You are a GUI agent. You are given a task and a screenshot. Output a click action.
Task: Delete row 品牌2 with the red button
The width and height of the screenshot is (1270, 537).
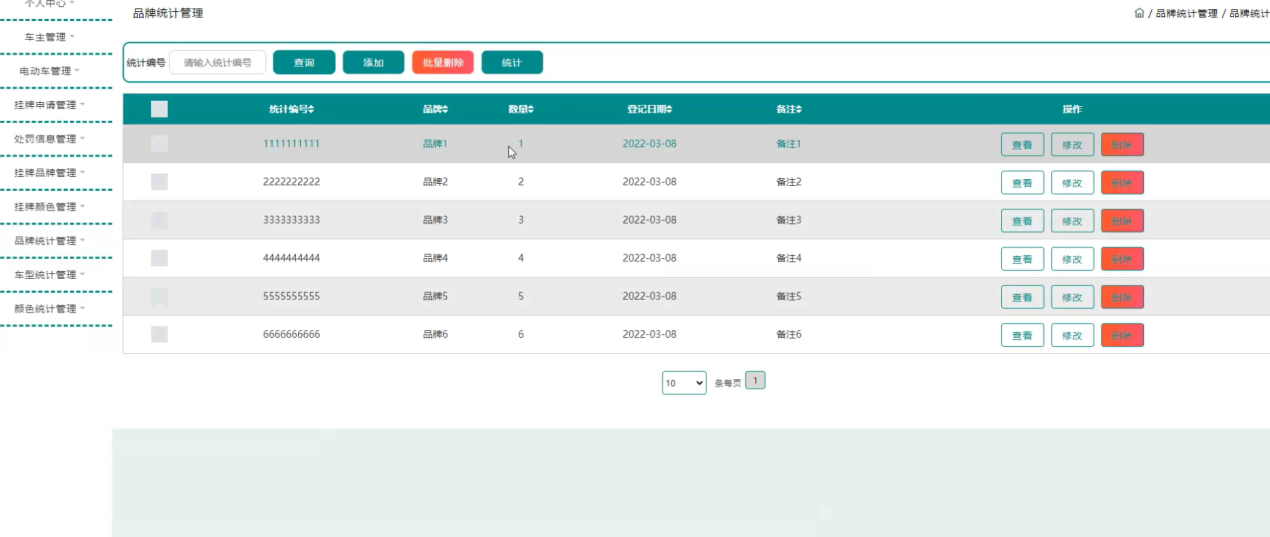[x=1122, y=183]
